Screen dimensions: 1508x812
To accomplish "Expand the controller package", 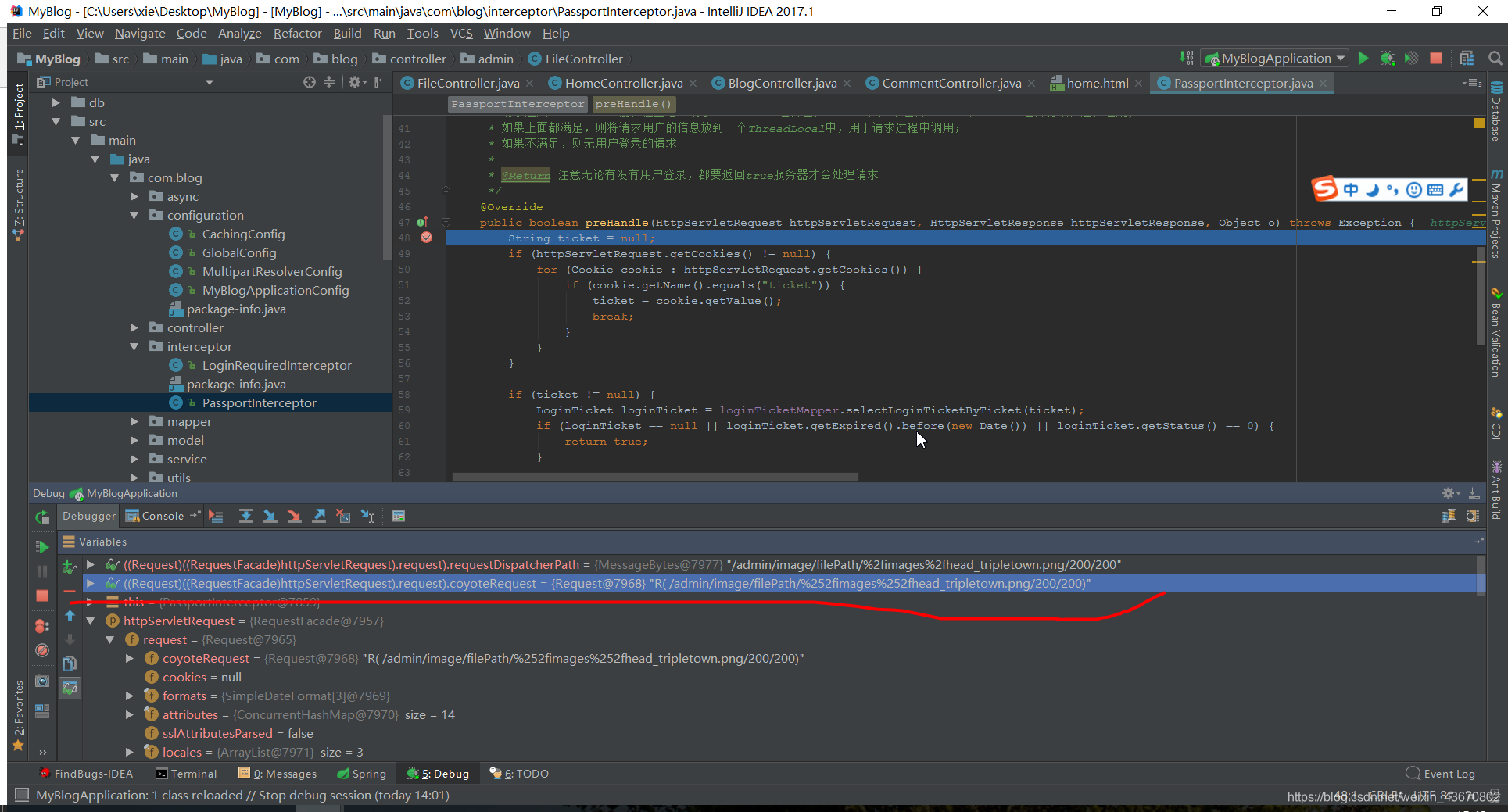I will coord(134,327).
